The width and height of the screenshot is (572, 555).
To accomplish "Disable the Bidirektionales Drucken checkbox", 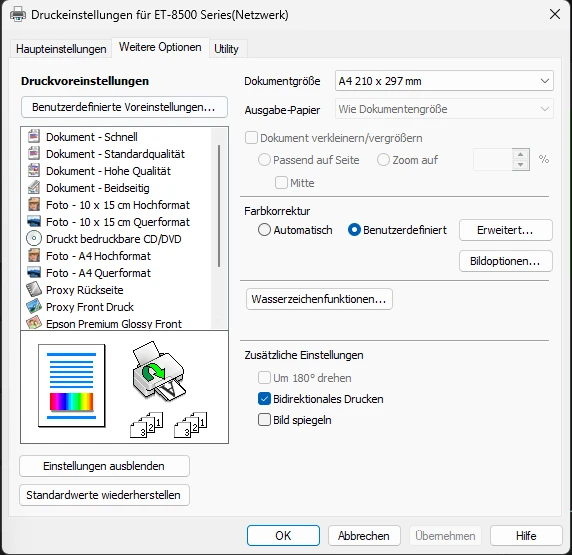I will tap(264, 399).
